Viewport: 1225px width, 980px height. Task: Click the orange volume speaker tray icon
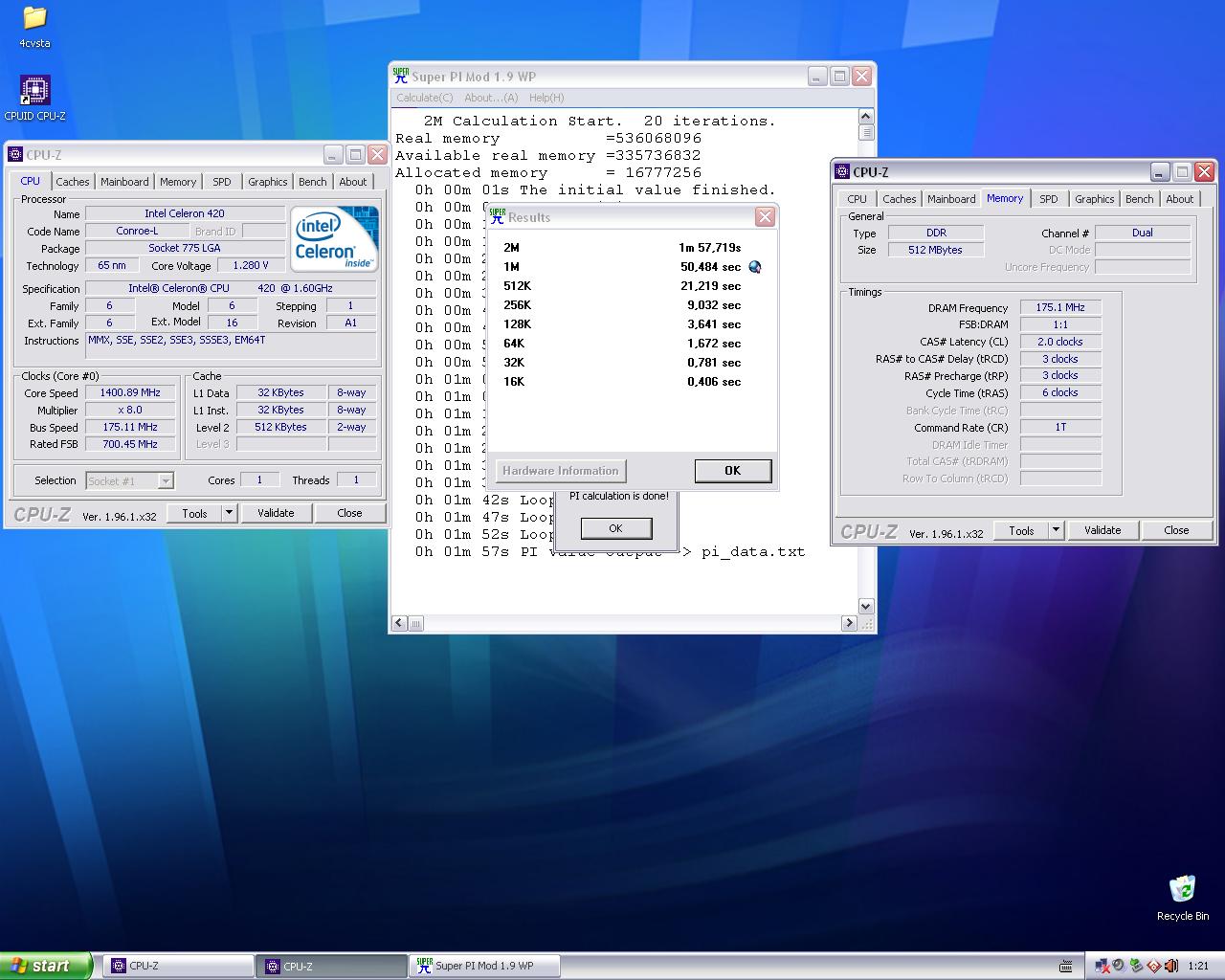1170,966
